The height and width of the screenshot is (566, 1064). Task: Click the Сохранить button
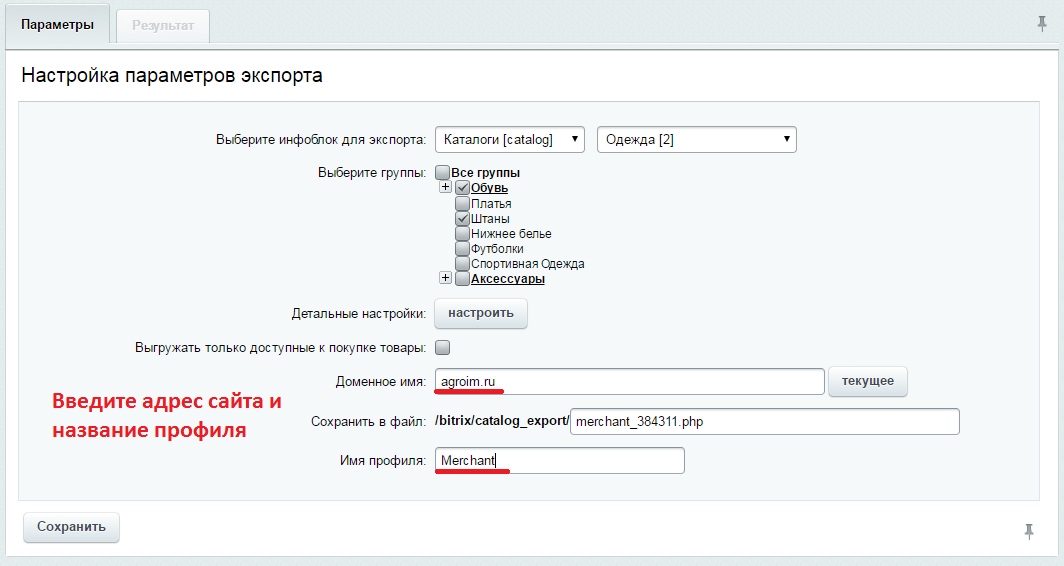(71, 527)
